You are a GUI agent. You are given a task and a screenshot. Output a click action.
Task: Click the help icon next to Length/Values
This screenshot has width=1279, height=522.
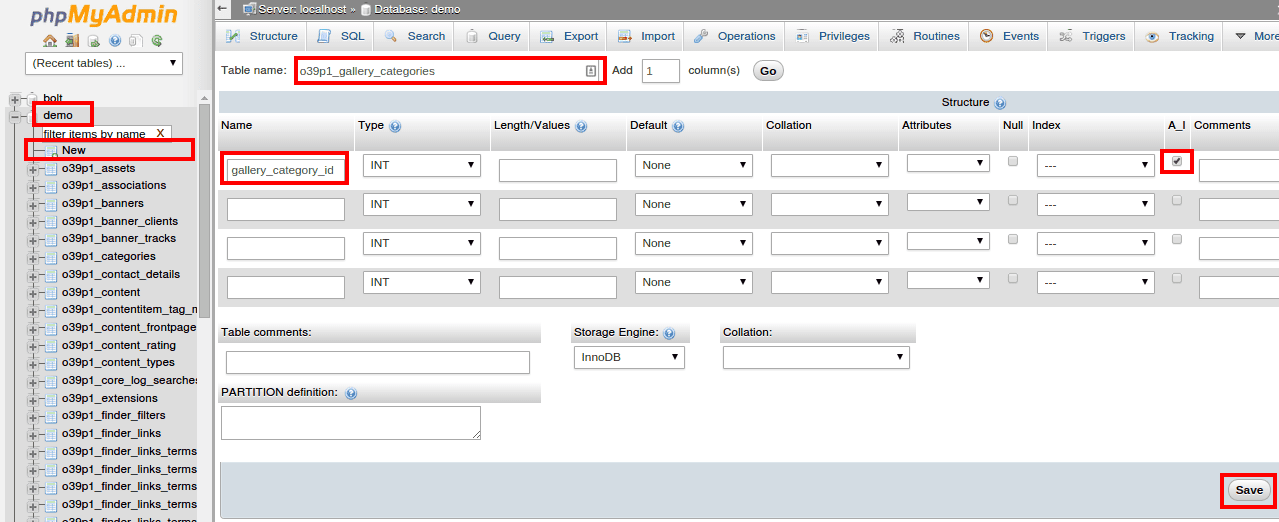(581, 127)
